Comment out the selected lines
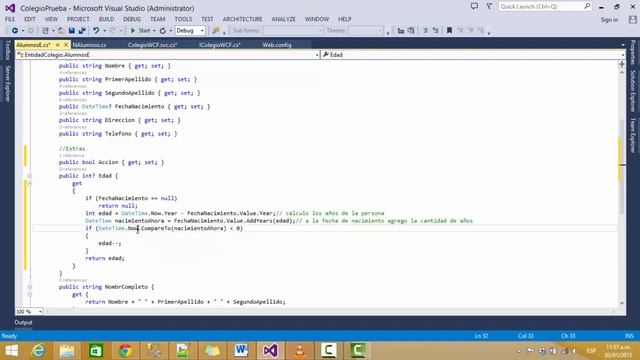Screen dimensions: 640x360 click(425, 31)
